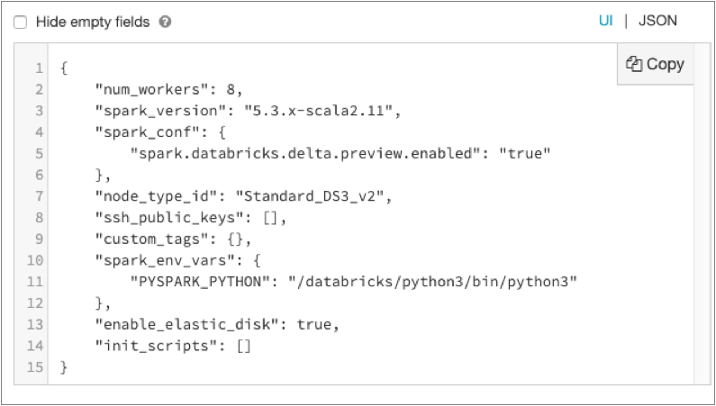Click line number 8 in the gutter
Screen dimensions: 716x406
(x=38, y=218)
